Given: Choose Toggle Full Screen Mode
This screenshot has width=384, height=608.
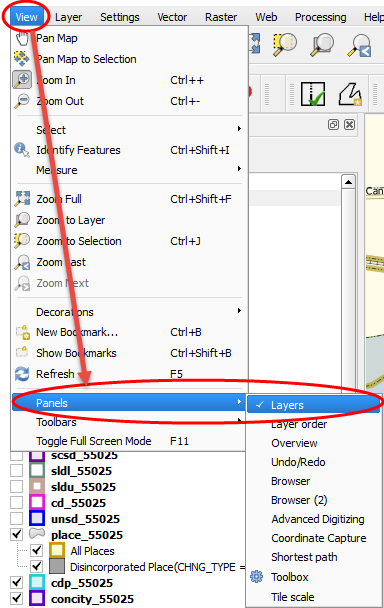Looking at the screenshot, I should click(128, 441).
